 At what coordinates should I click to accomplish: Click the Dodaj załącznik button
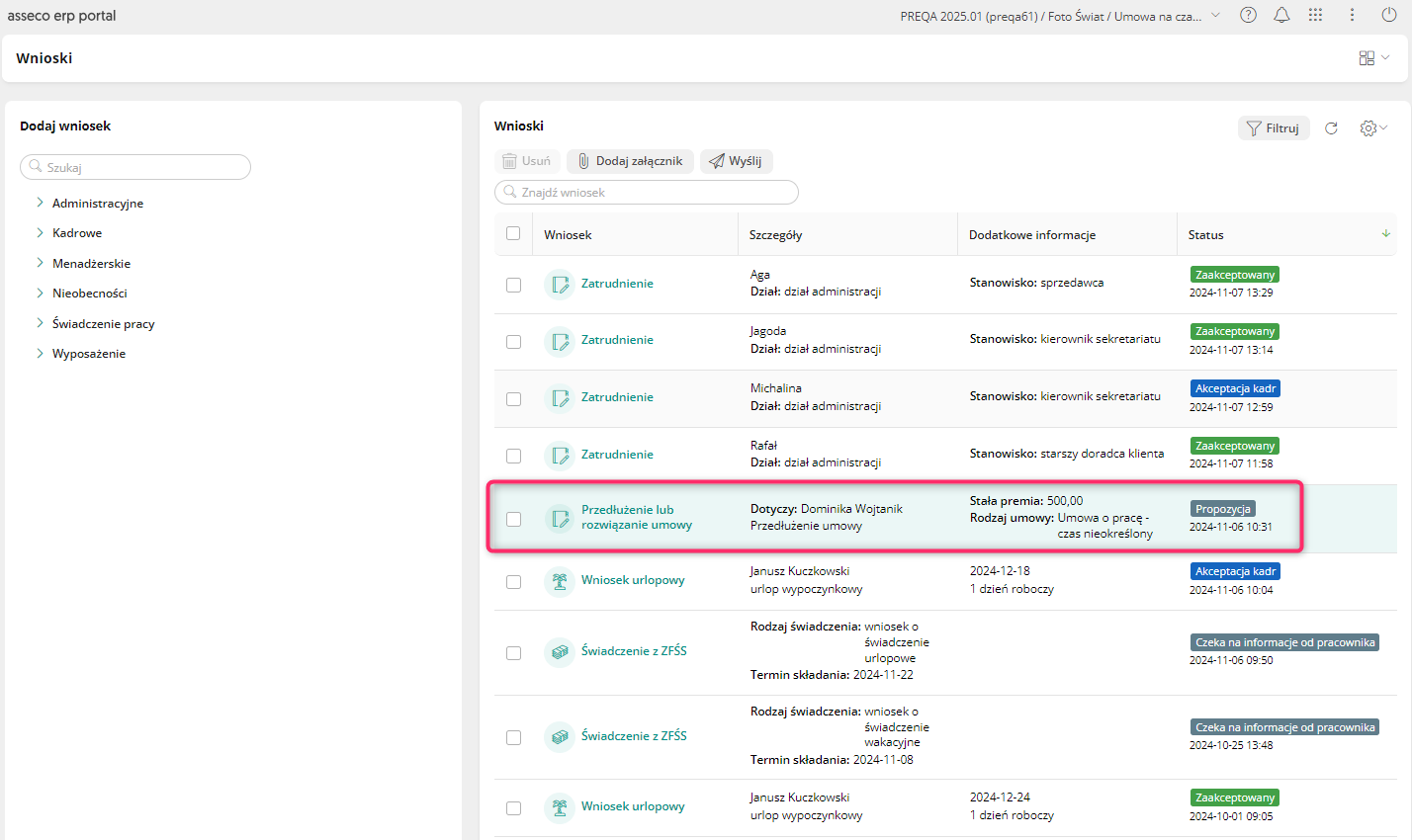pyautogui.click(x=630, y=161)
